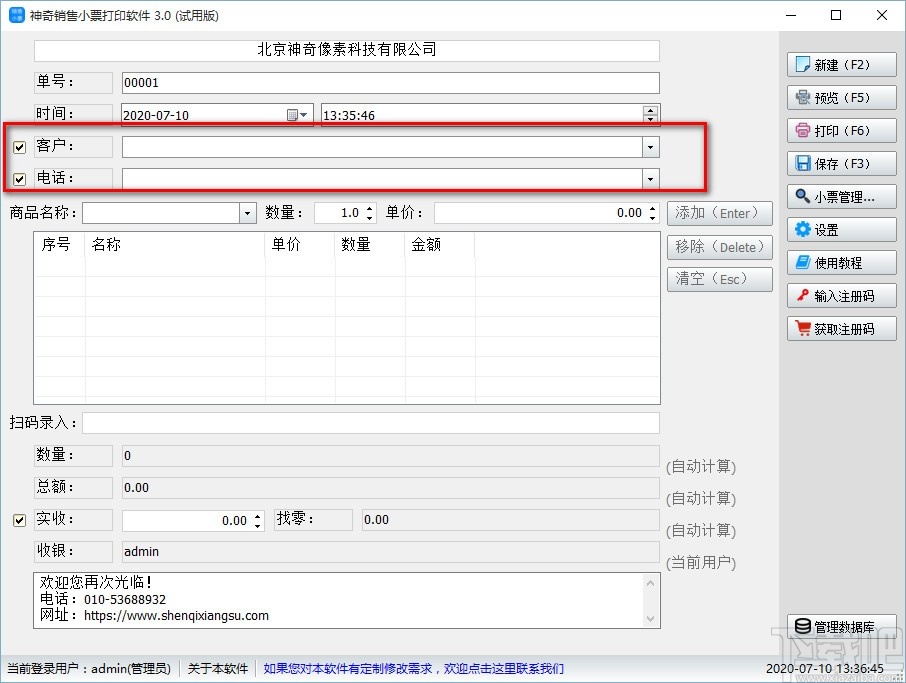Click the 单价 price spinner arrows
This screenshot has height=683, width=906.
652,213
